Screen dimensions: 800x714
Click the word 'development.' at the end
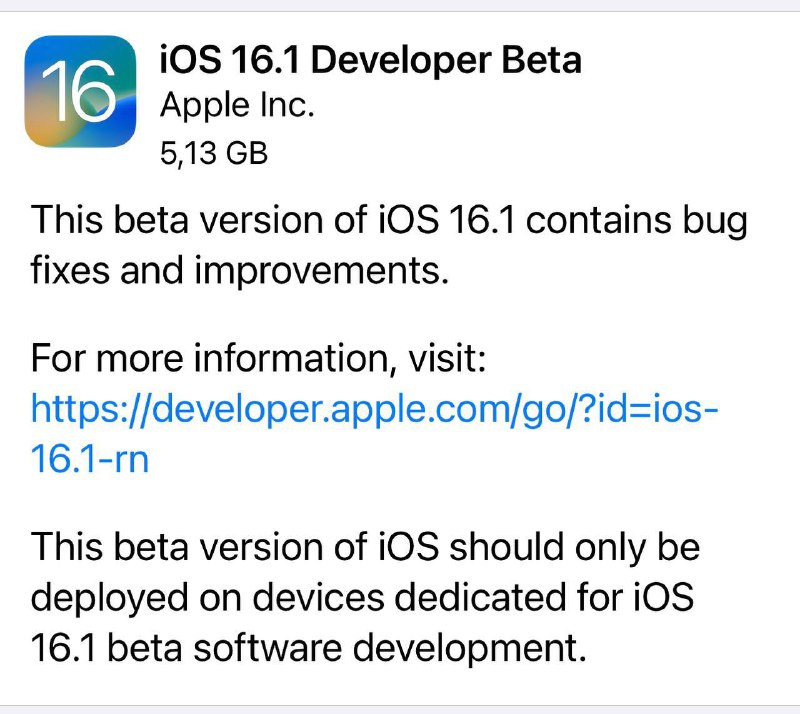470,650
